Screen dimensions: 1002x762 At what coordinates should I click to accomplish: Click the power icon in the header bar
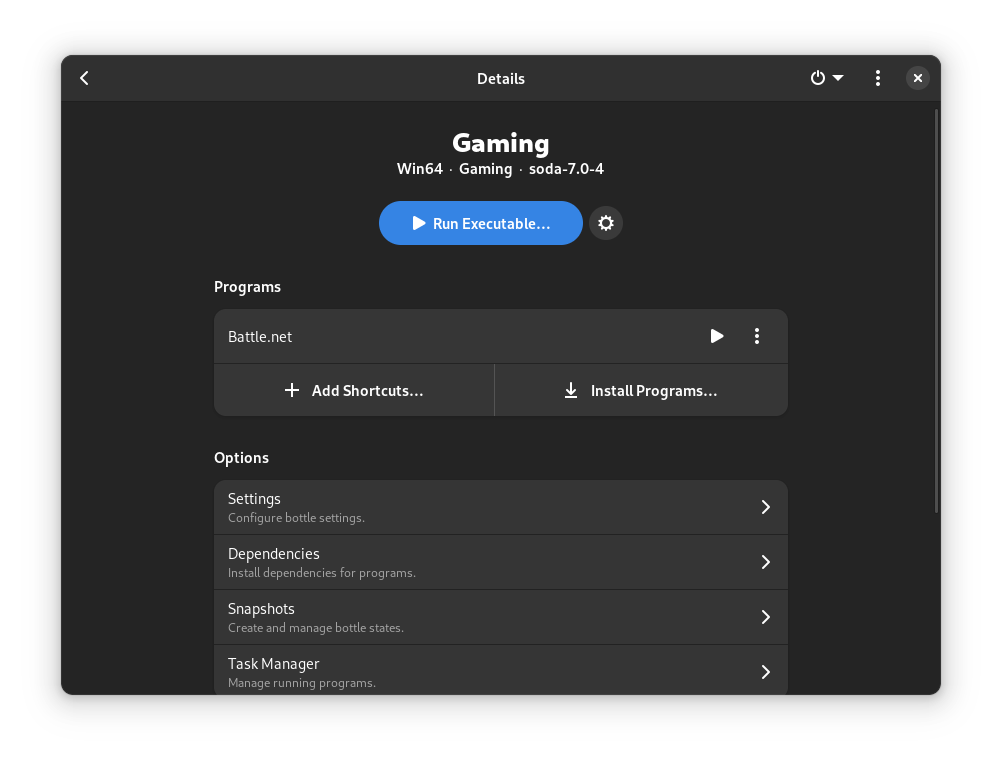pyautogui.click(x=818, y=77)
